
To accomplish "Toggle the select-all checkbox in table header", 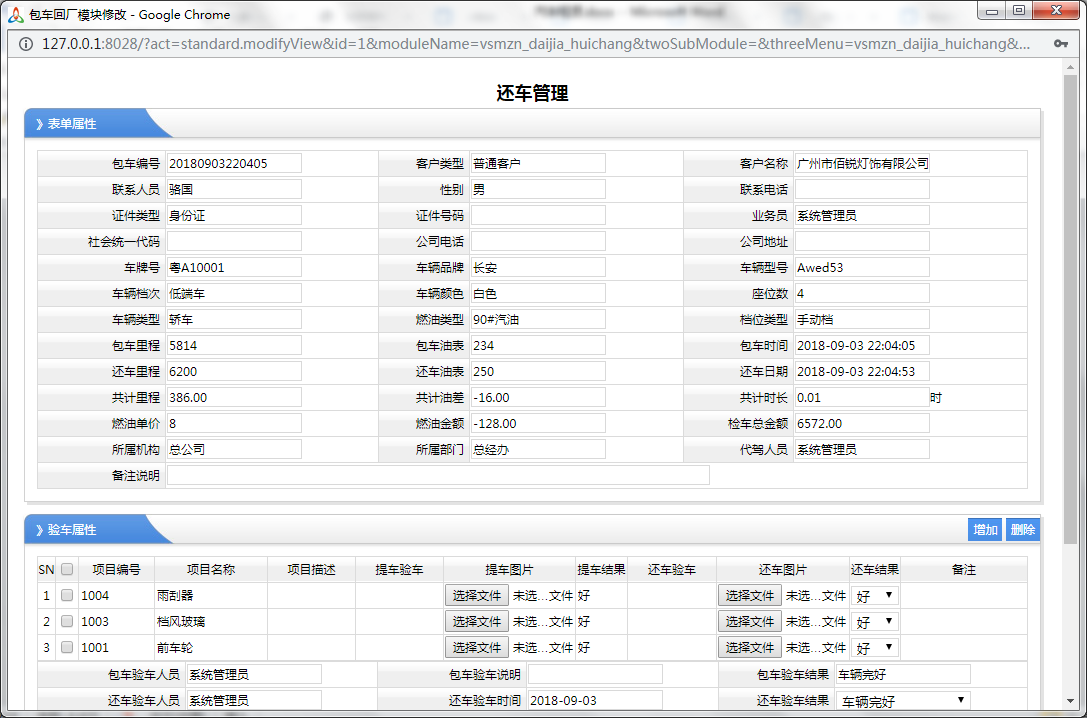I will click(67, 570).
